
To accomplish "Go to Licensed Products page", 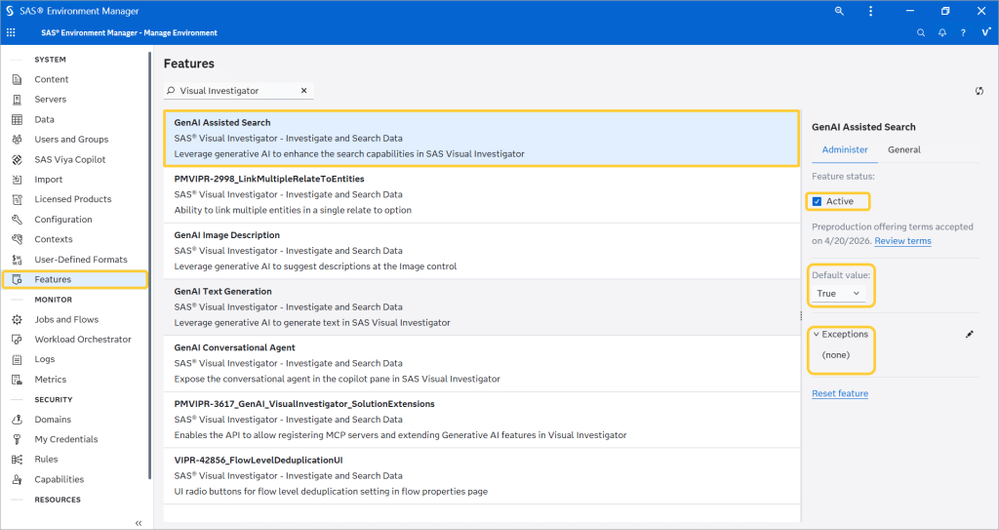I will 73,199.
